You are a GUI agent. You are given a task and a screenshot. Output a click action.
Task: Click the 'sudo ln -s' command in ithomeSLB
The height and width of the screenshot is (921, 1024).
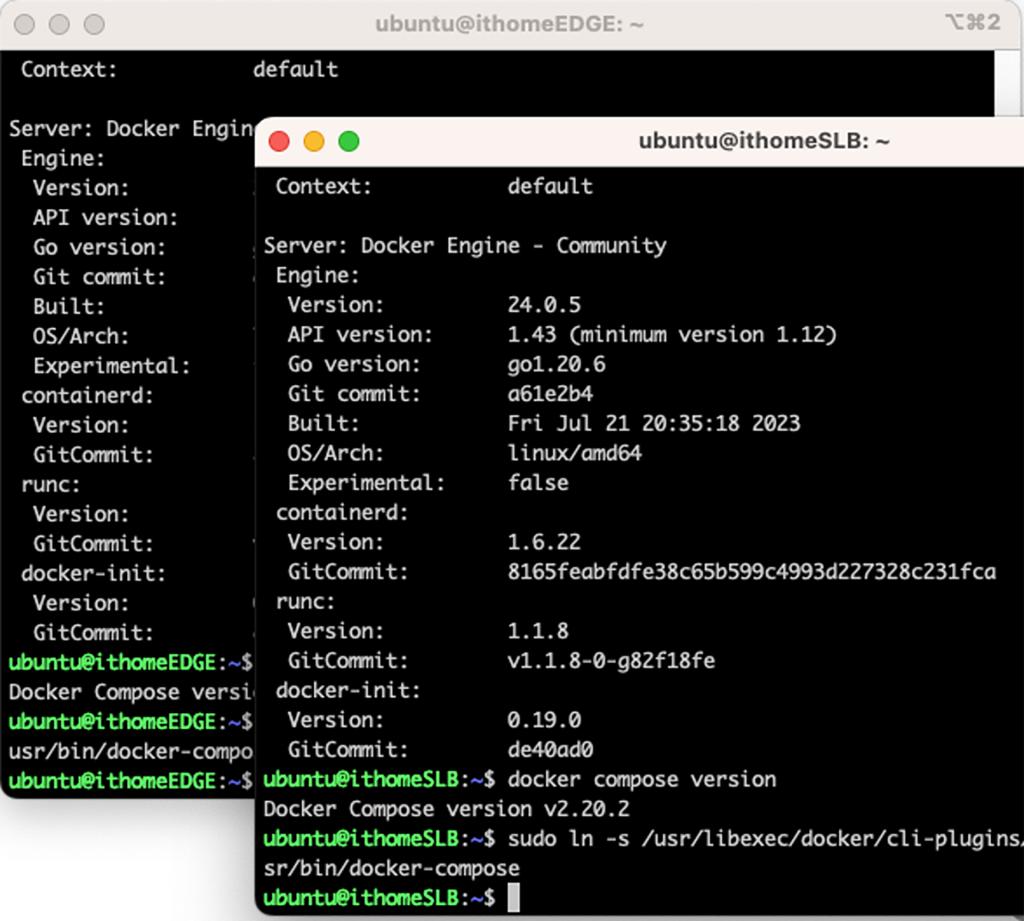pos(765,839)
